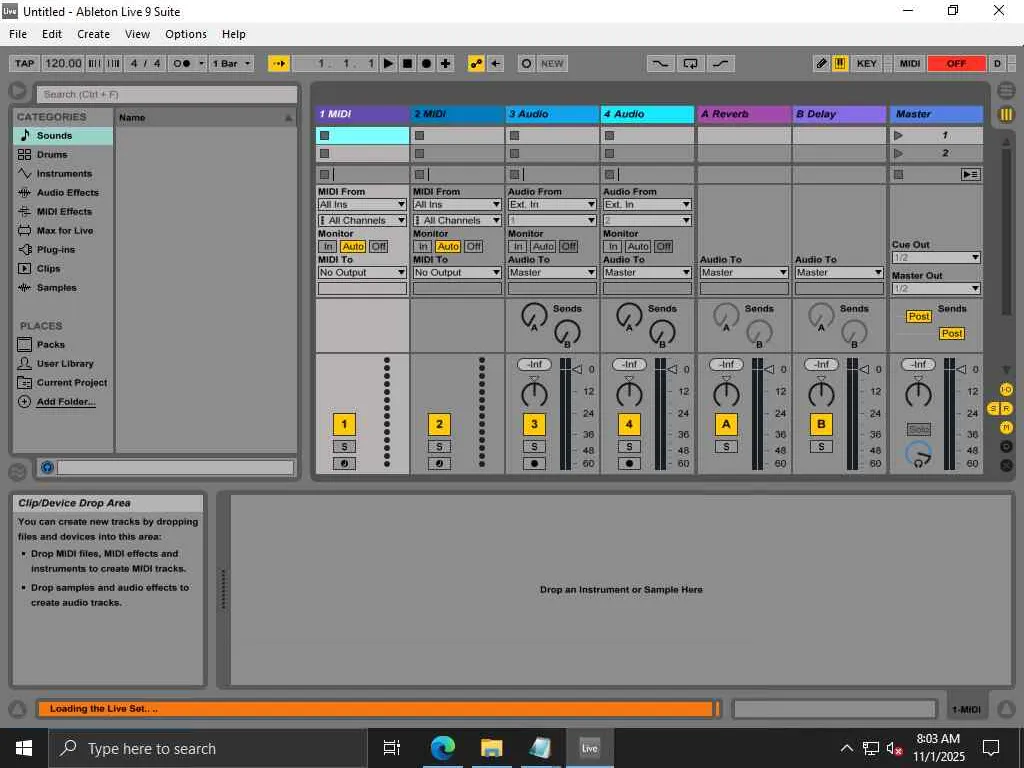The width and height of the screenshot is (1024, 768).
Task: Open User Library in Places
Action: pos(65,364)
